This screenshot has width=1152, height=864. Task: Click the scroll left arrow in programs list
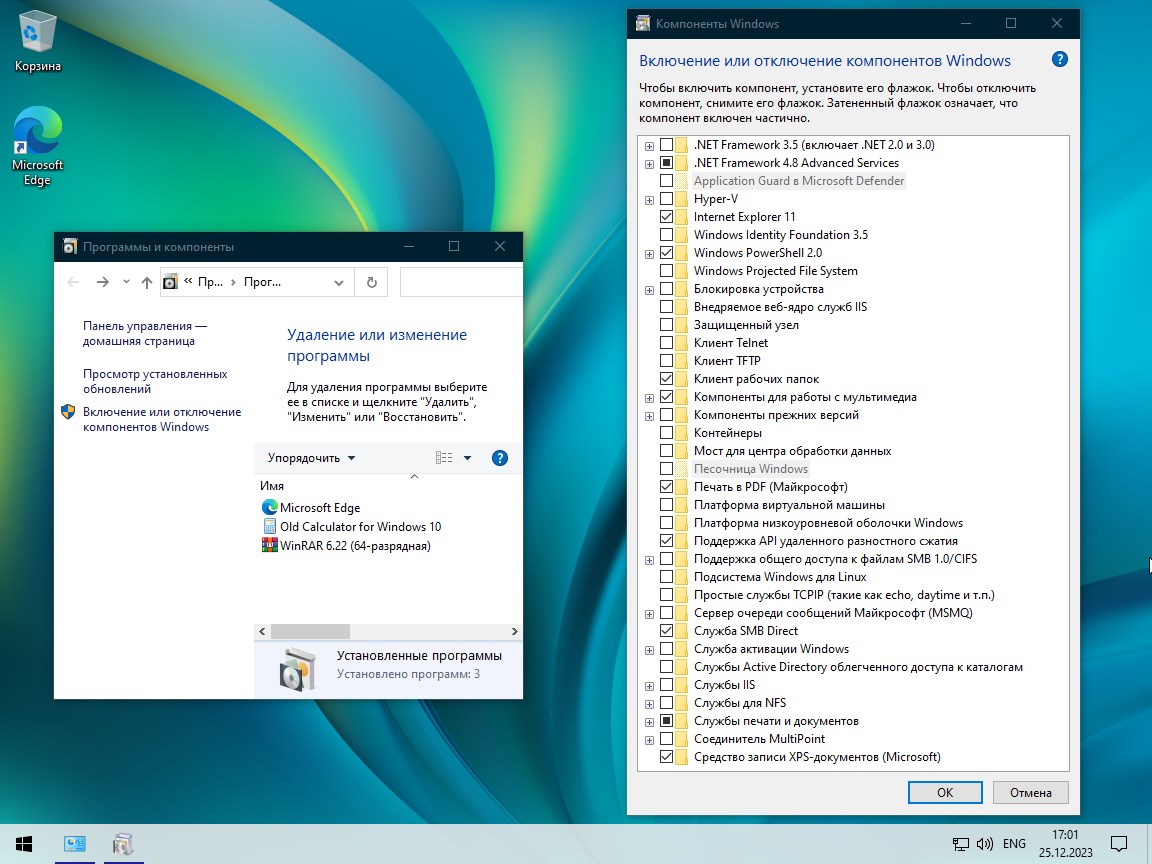click(x=262, y=631)
